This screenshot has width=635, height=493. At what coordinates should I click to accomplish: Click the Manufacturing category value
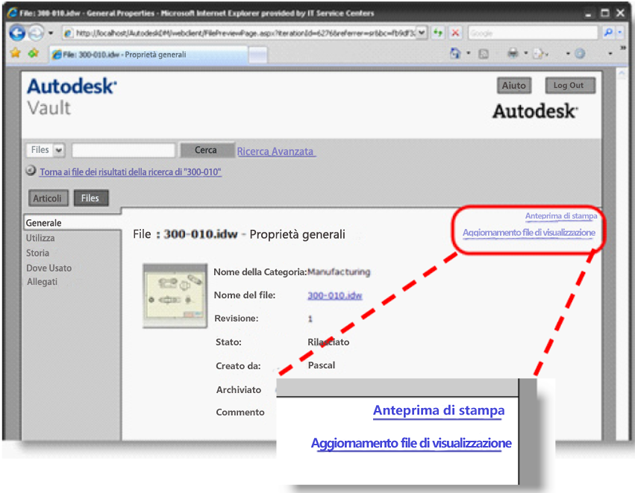pyautogui.click(x=339, y=272)
